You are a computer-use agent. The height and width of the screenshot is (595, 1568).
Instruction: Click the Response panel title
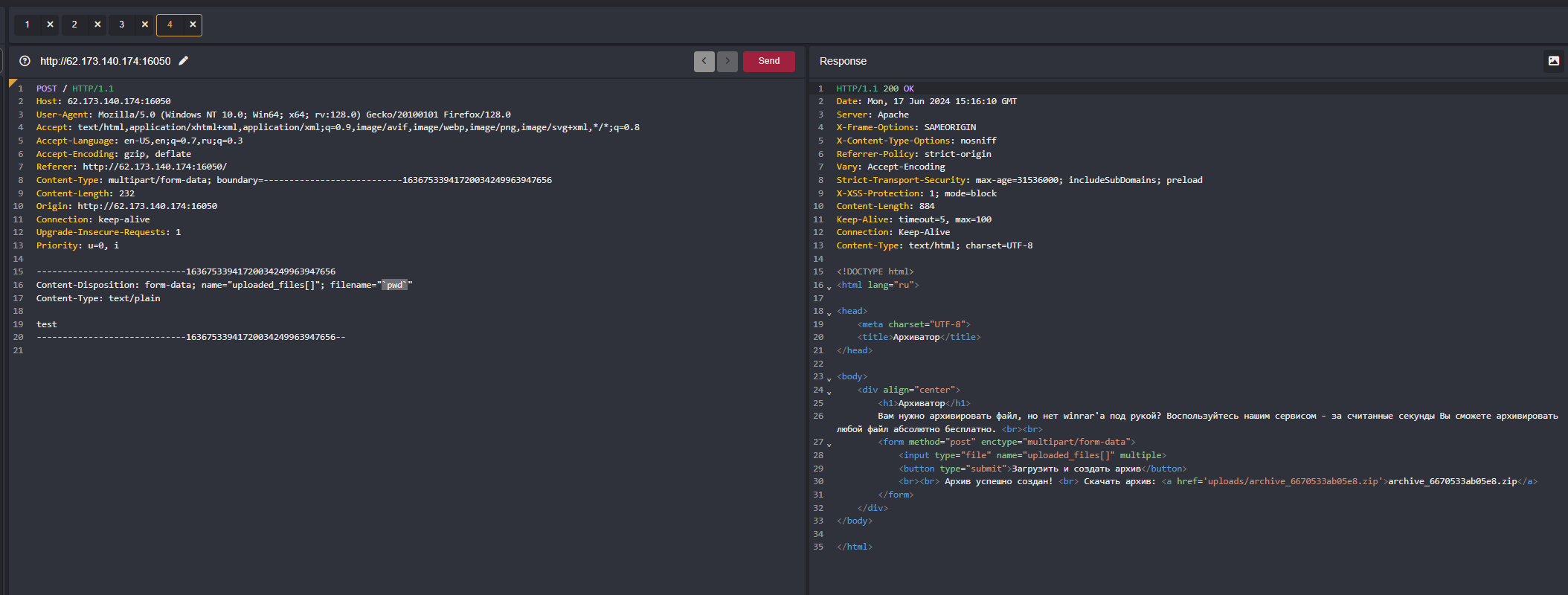click(x=843, y=61)
